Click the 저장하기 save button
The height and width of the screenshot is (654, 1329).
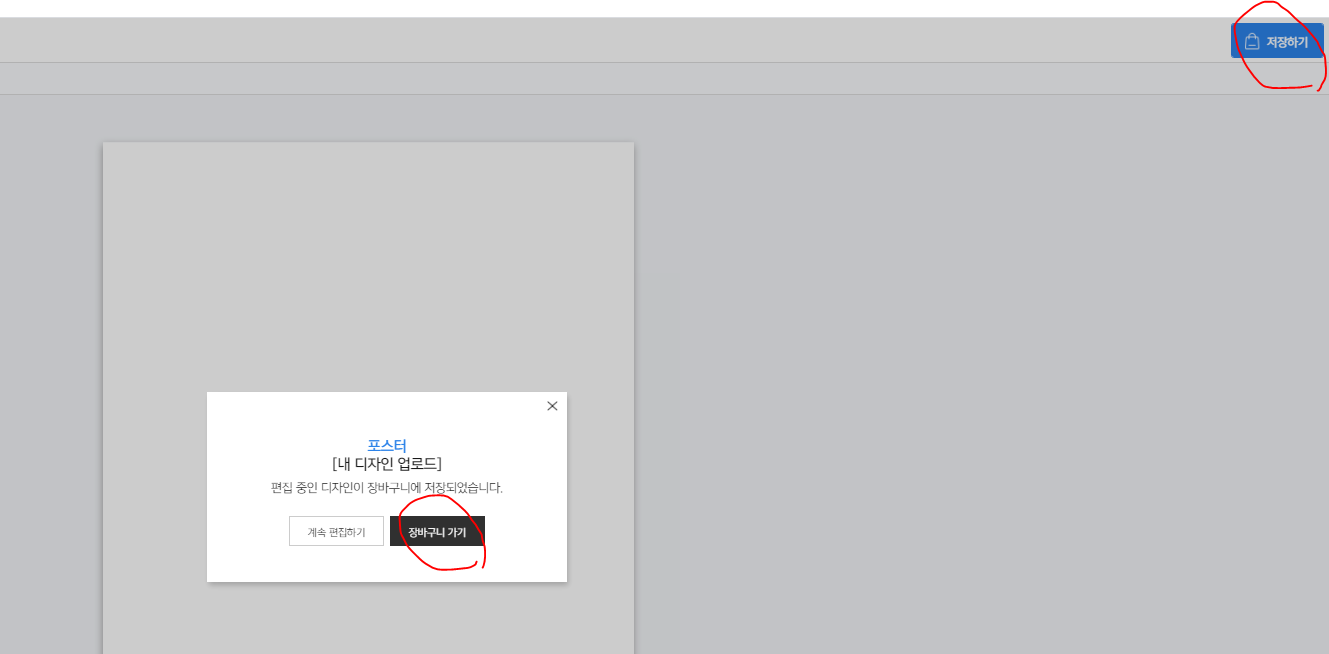coord(1276,42)
